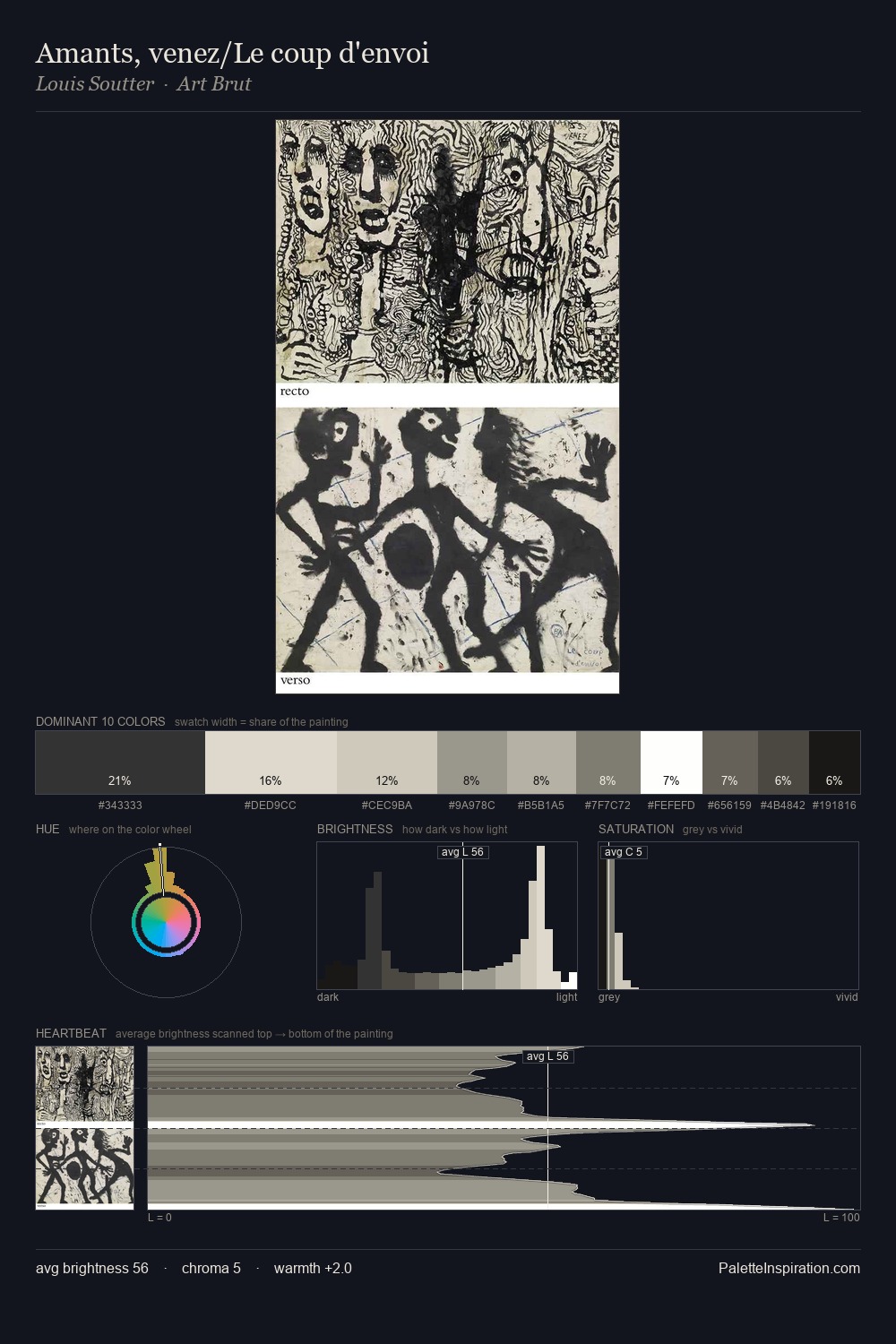Click the BRIGHTNESS section heading
Screen dimensions: 896x1344
click(x=355, y=829)
